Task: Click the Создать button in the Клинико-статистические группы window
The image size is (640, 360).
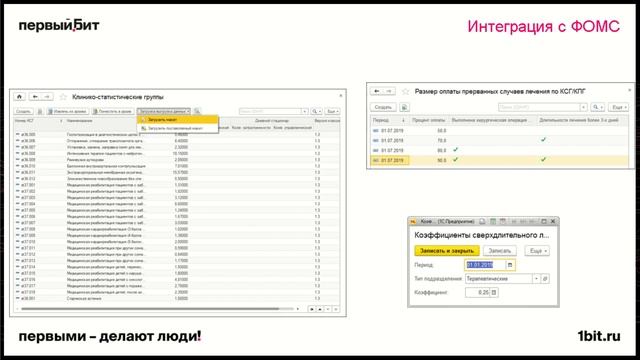Action: (23, 111)
